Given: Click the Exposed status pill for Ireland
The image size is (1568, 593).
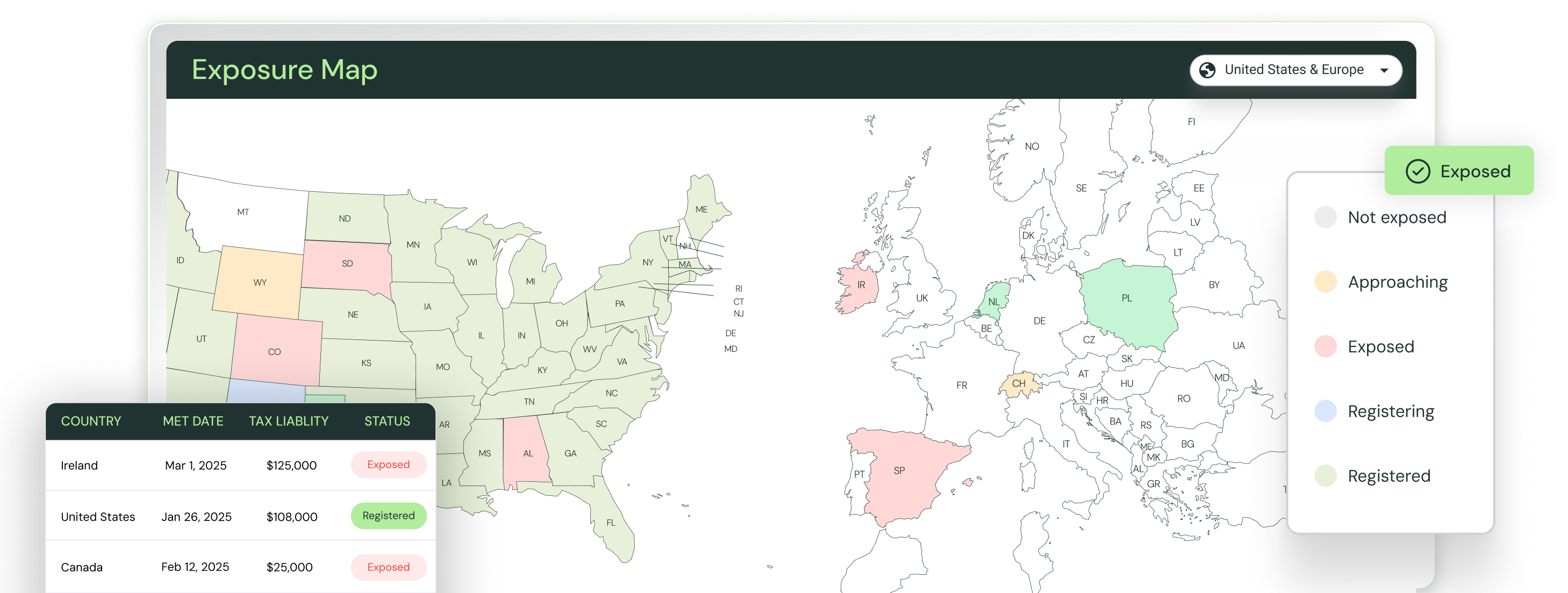Looking at the screenshot, I should [x=388, y=465].
